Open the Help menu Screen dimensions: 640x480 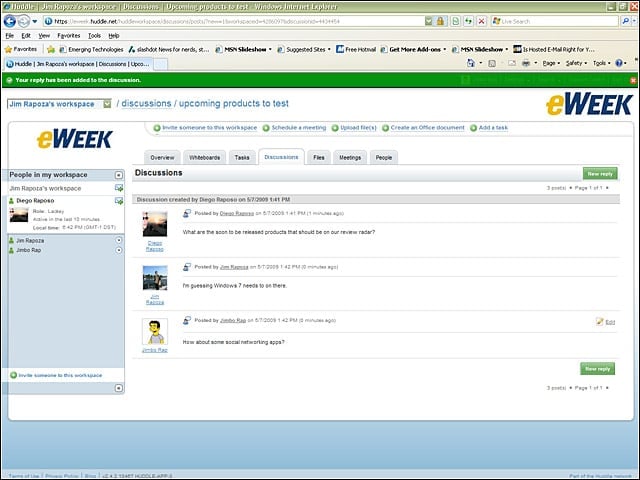[113, 36]
